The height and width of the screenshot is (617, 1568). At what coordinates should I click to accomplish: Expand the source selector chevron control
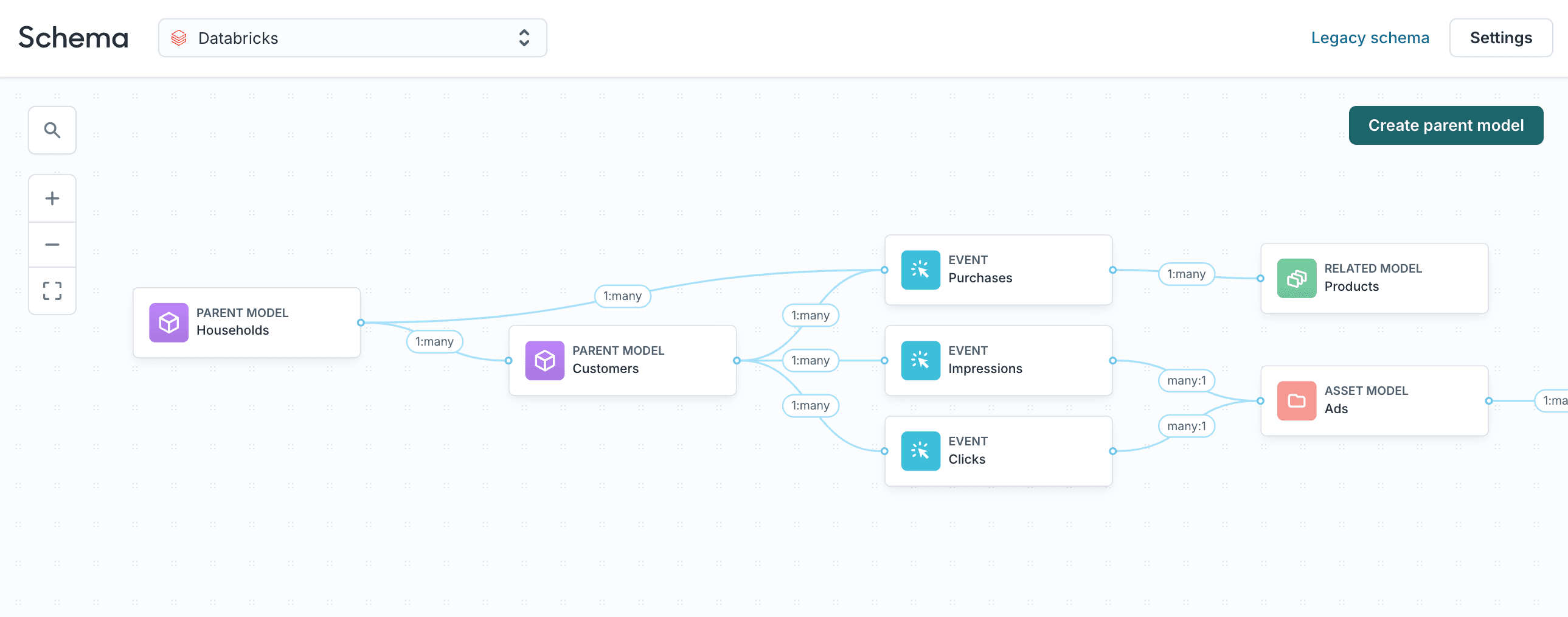(x=524, y=38)
